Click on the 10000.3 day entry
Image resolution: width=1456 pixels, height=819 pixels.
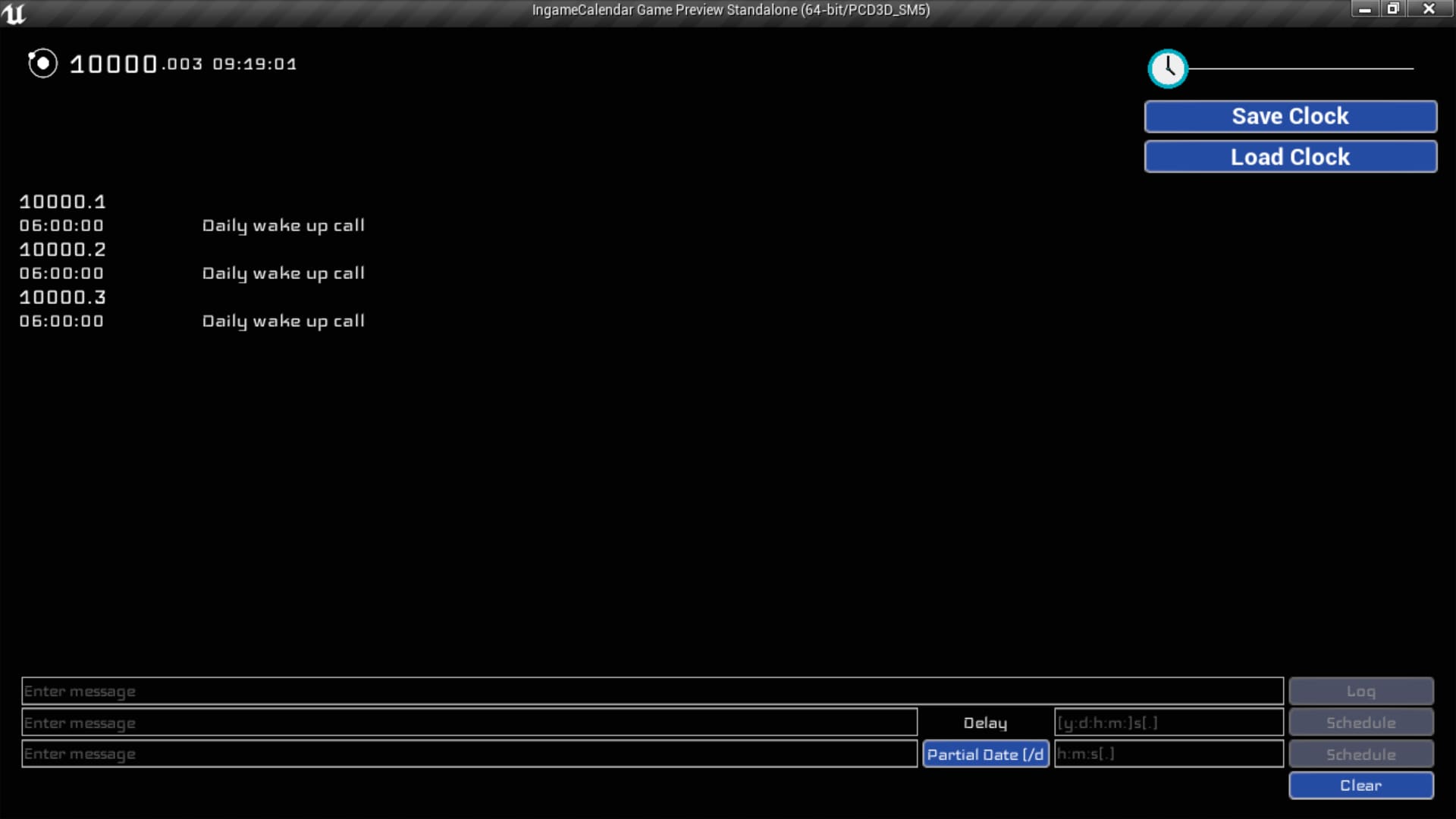62,297
